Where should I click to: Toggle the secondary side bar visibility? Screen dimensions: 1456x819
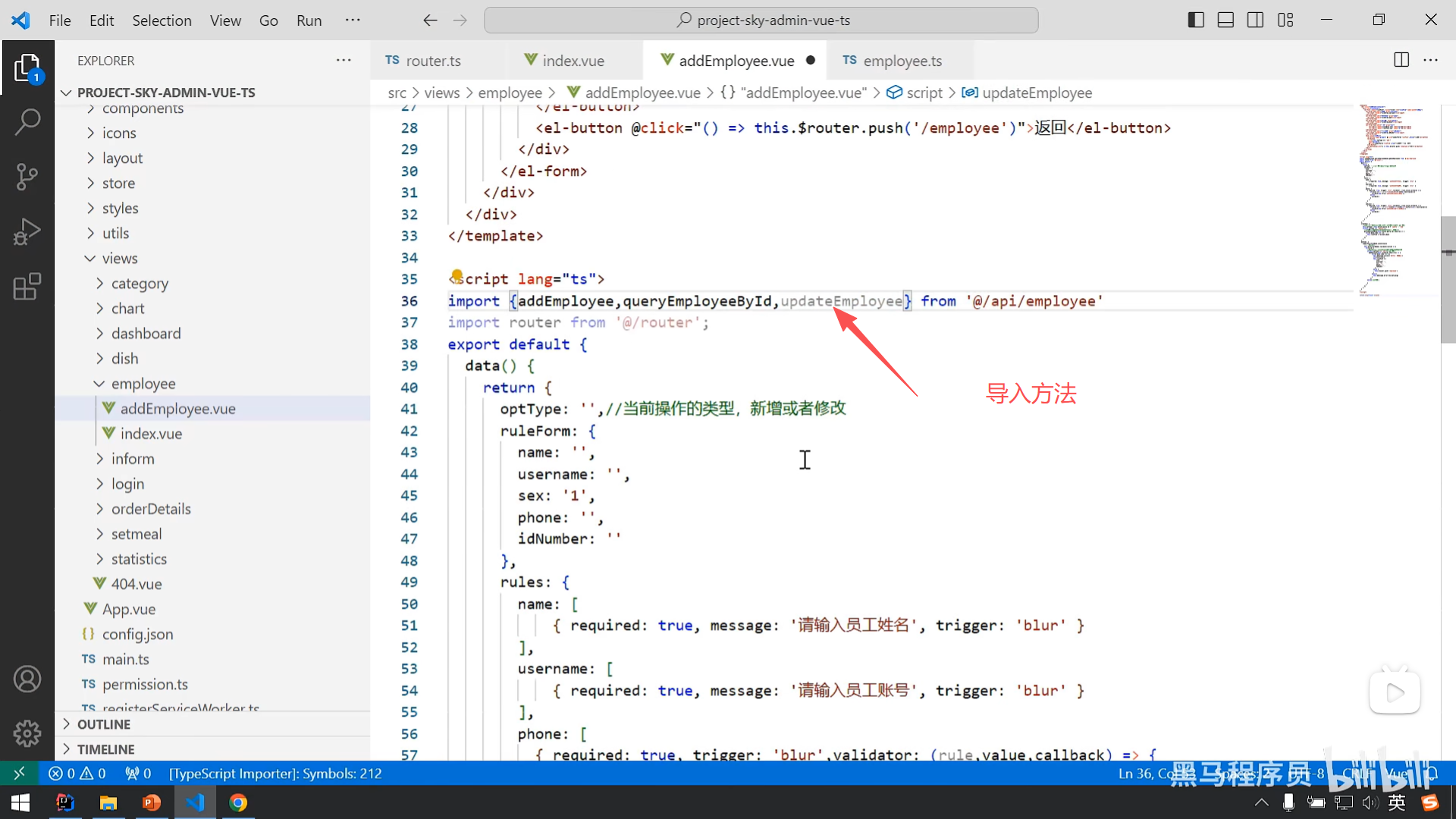click(x=1255, y=20)
